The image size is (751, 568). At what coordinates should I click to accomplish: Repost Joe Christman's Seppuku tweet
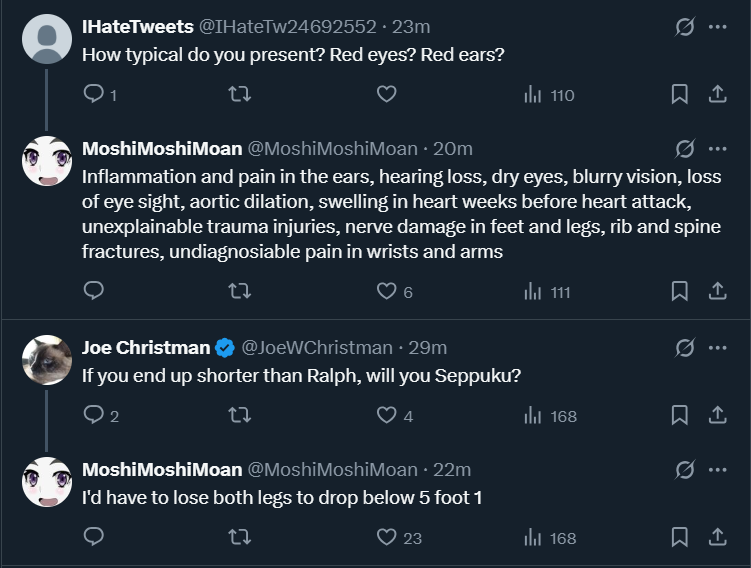(239, 415)
